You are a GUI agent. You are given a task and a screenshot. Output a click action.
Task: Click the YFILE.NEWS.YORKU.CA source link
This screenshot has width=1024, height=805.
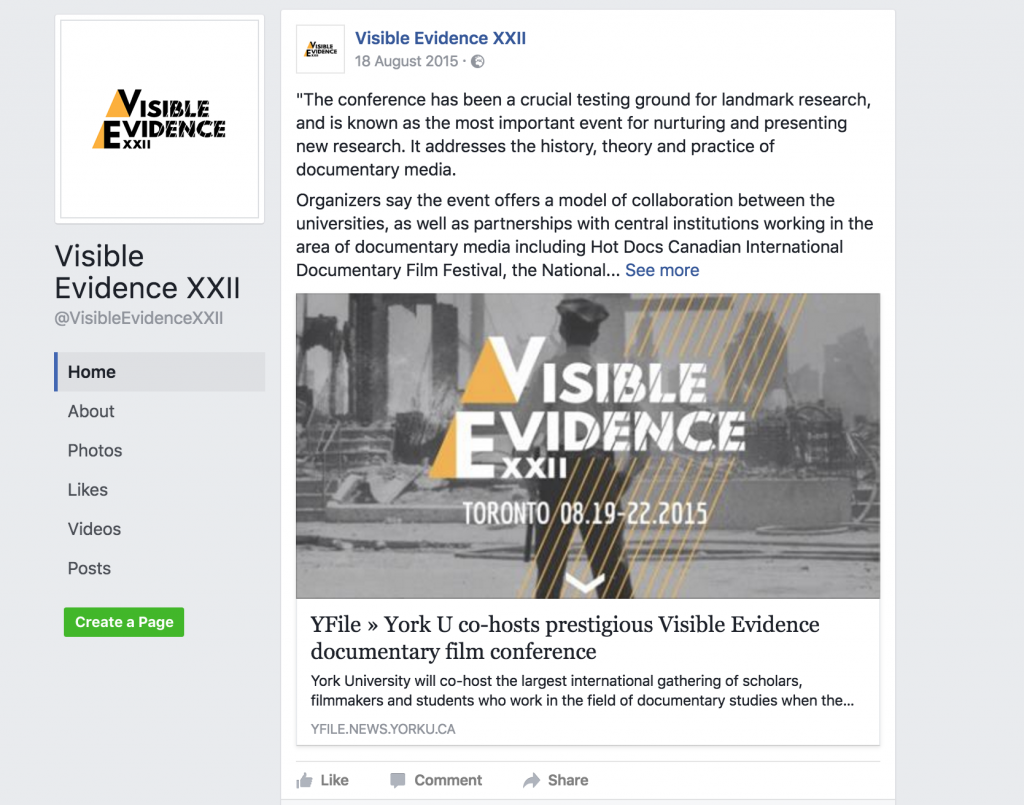pyautogui.click(x=383, y=729)
